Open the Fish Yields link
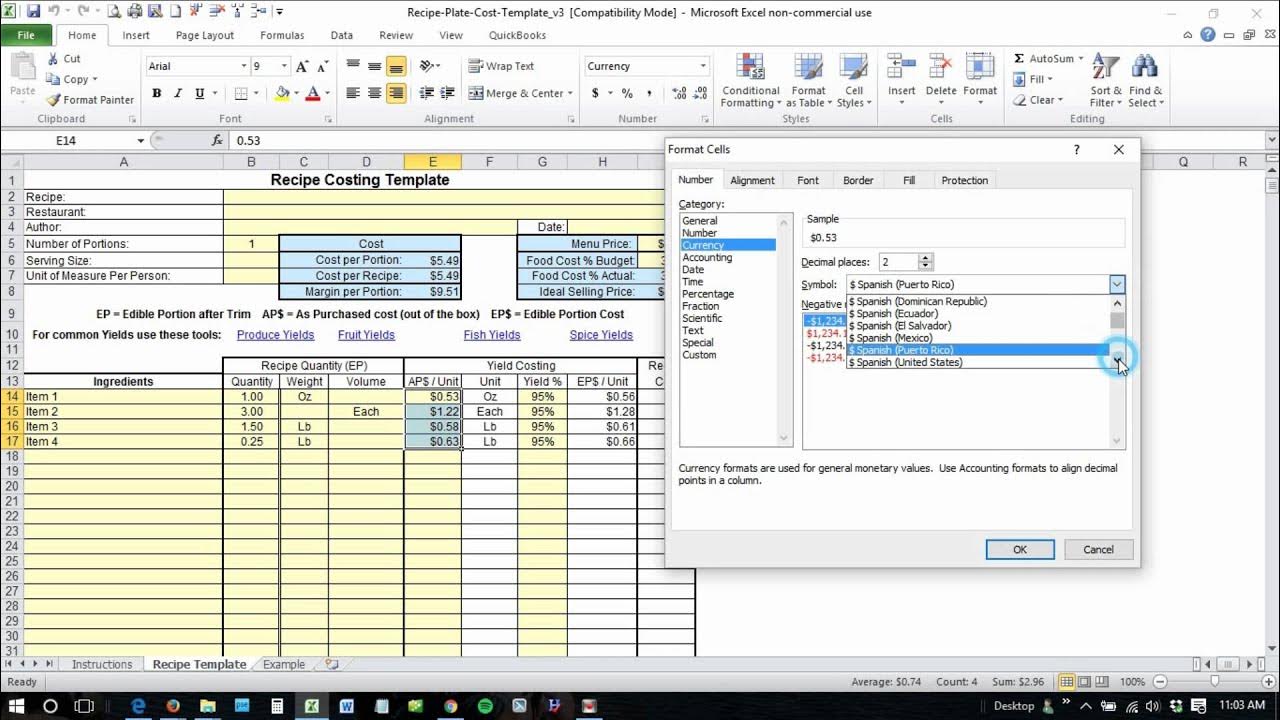 pyautogui.click(x=492, y=335)
